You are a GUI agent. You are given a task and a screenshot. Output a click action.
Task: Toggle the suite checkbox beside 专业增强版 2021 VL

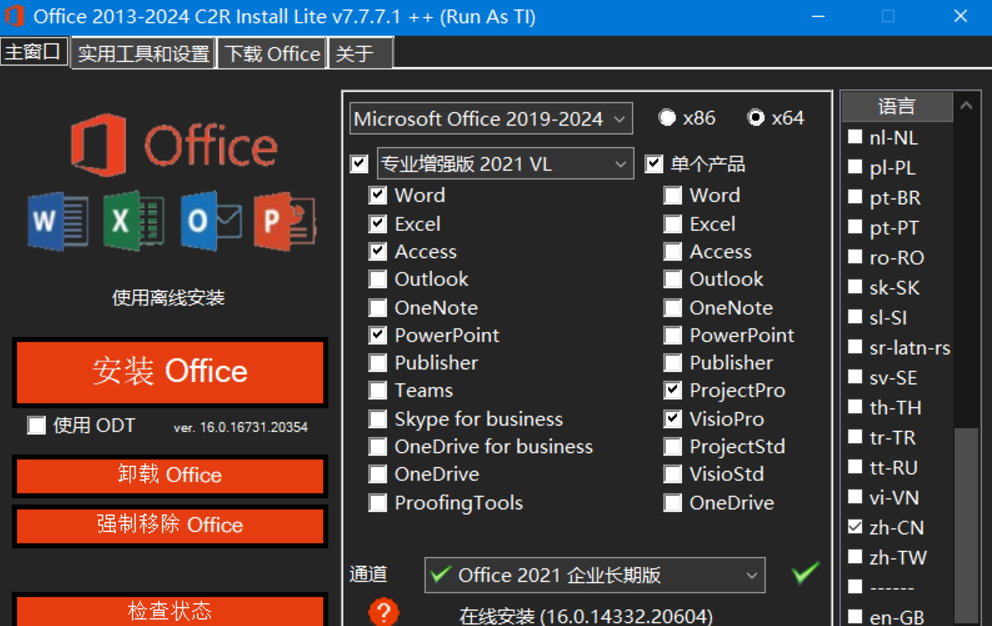(x=359, y=164)
